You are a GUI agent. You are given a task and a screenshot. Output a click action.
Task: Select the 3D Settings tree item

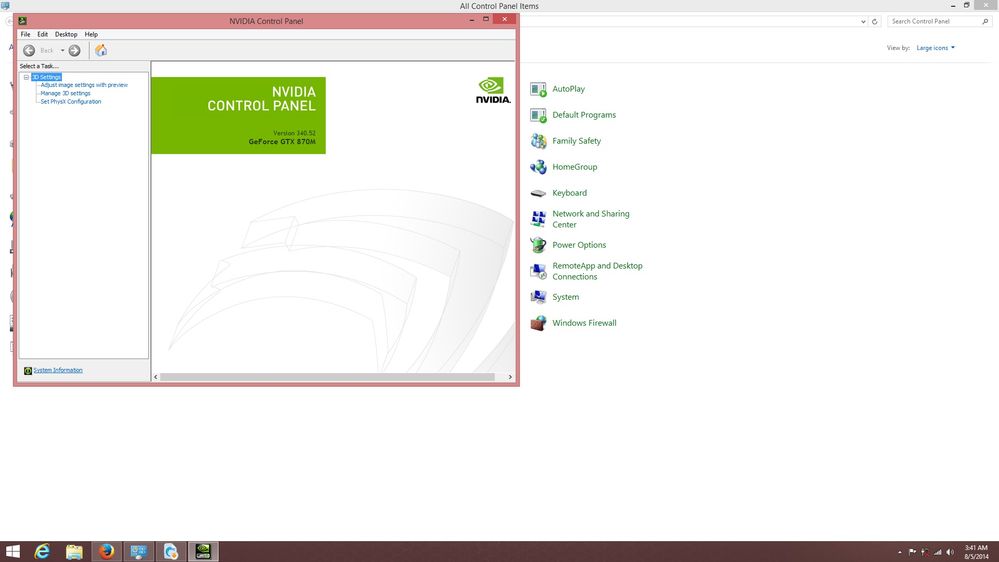pos(47,77)
